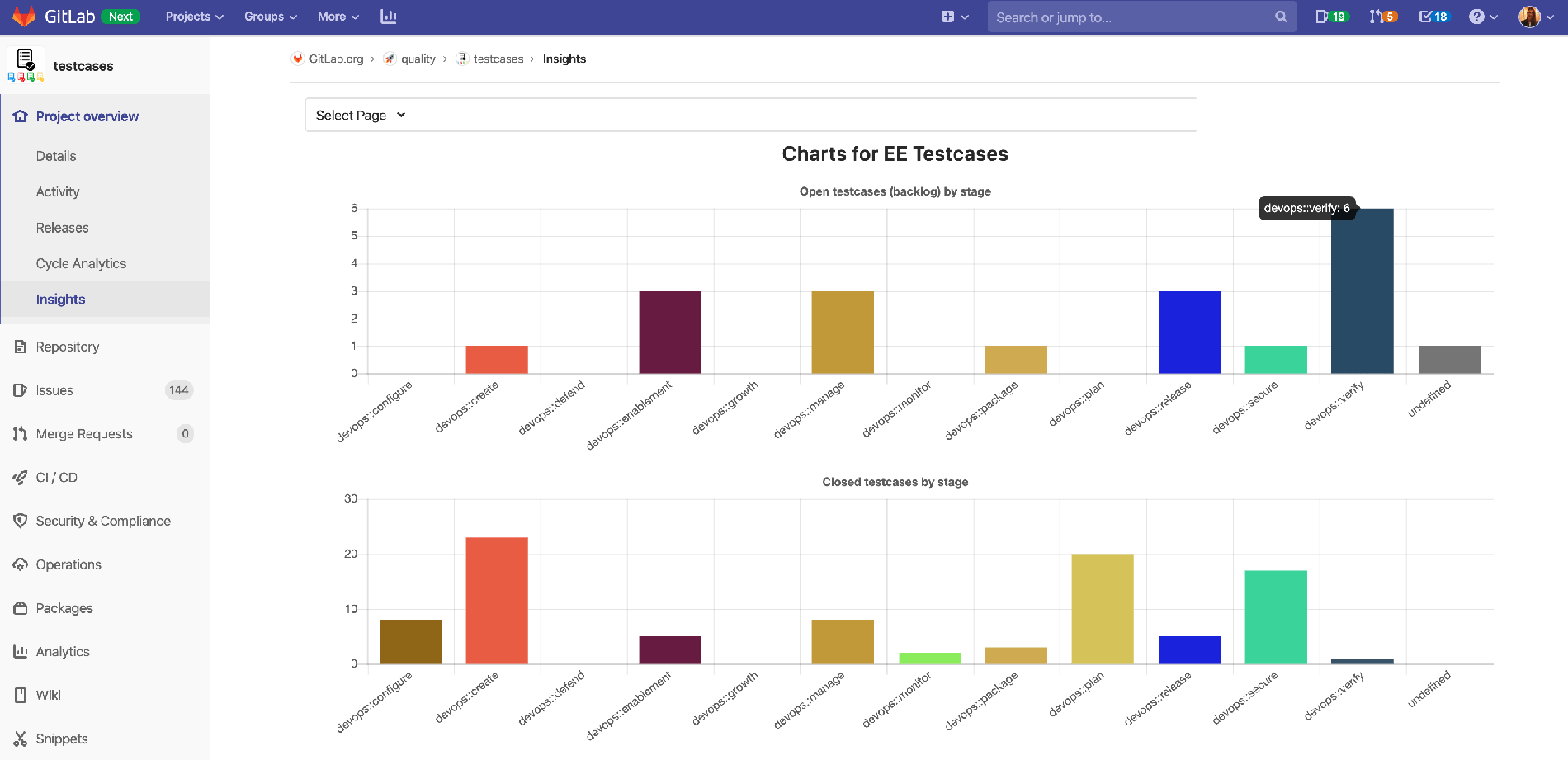Open the issues icon showing 19
Screen dimensions: 1568x760
coord(1330,16)
